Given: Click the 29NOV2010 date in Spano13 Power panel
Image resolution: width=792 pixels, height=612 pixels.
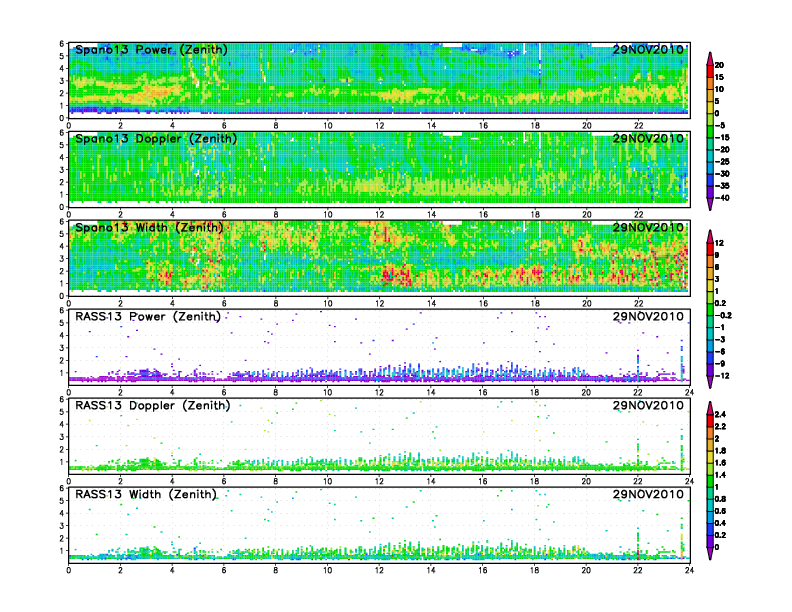Looking at the screenshot, I should 648,49.
